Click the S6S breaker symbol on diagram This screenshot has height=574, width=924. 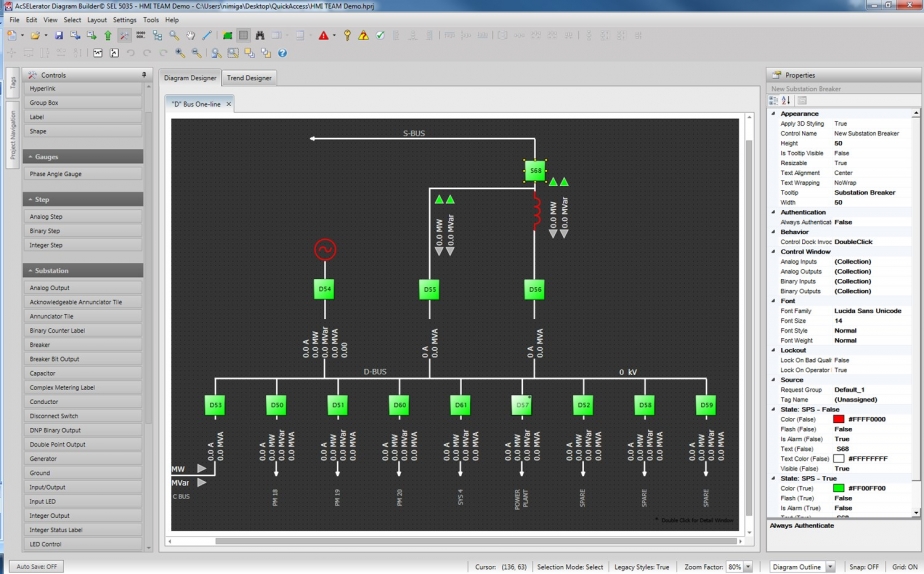coord(536,171)
